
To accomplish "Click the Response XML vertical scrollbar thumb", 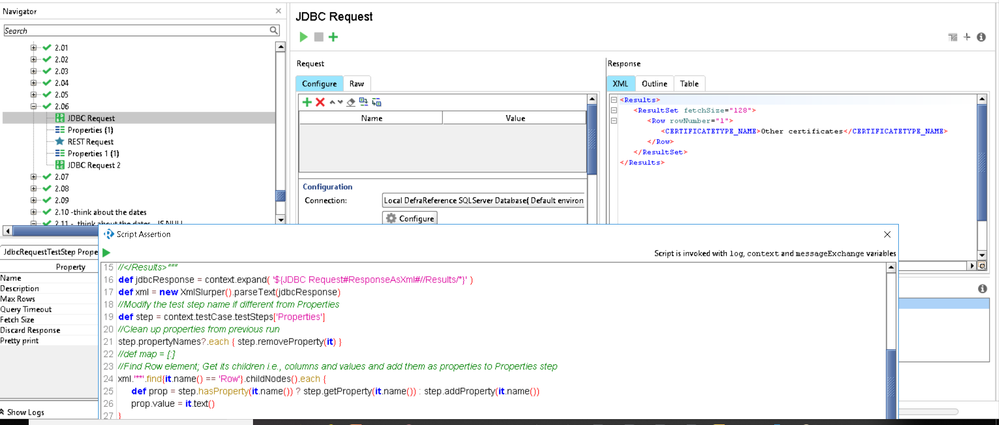I will 981,161.
